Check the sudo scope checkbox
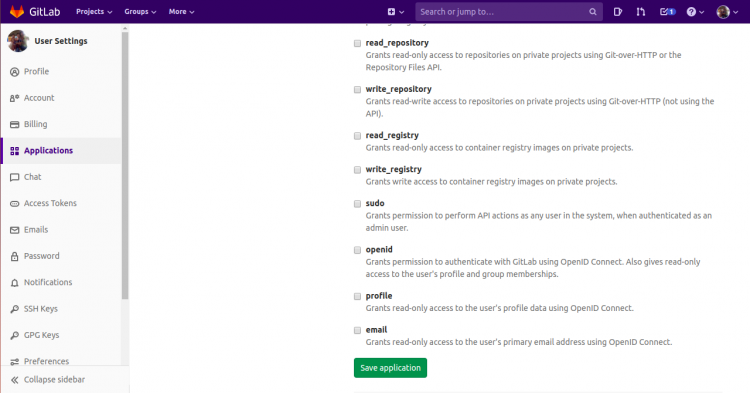Screen dimensions: 750x393 pyautogui.click(x=357, y=204)
